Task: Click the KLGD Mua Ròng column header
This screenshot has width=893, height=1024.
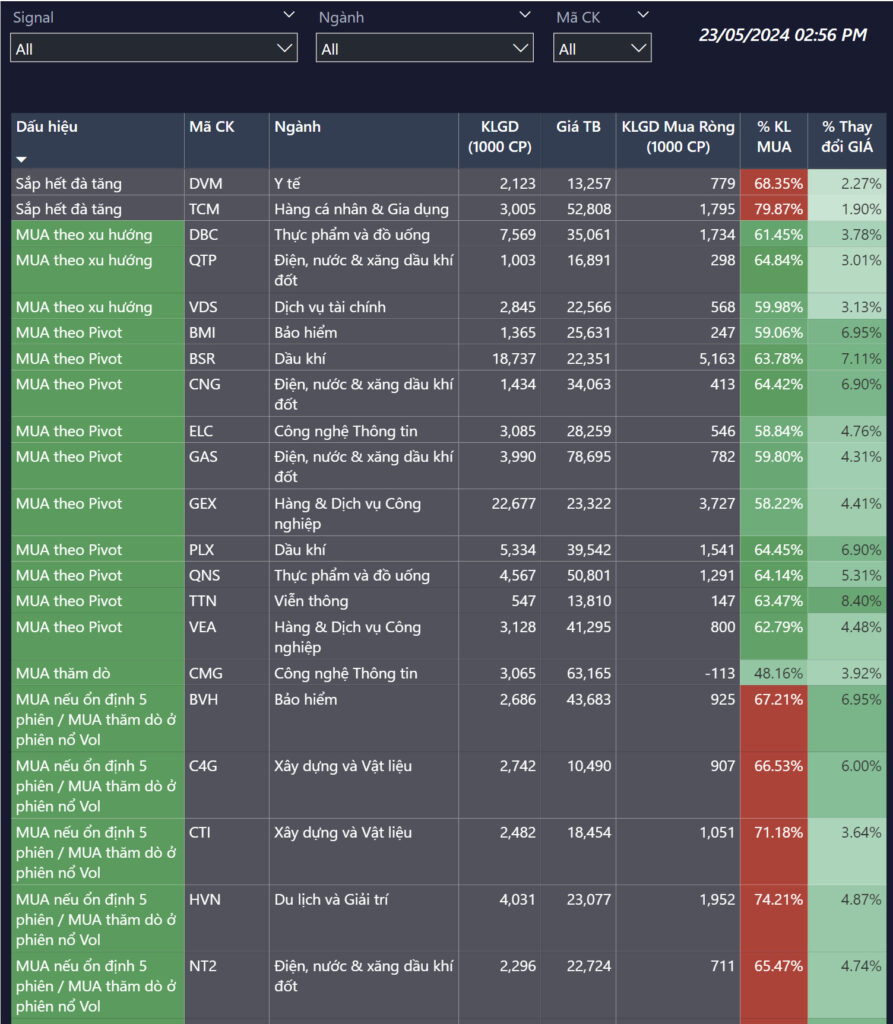Action: [677, 137]
